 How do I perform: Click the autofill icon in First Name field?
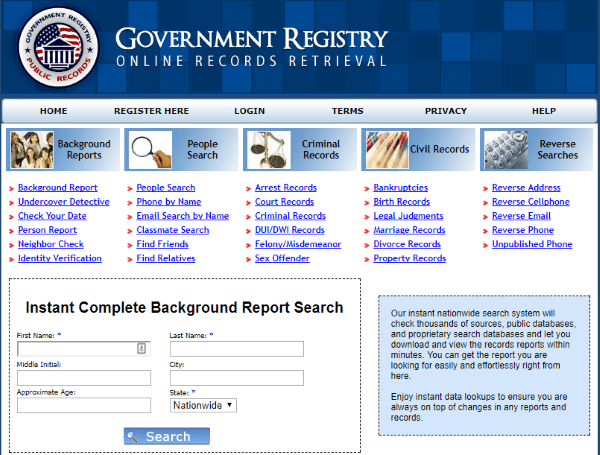click(141, 349)
